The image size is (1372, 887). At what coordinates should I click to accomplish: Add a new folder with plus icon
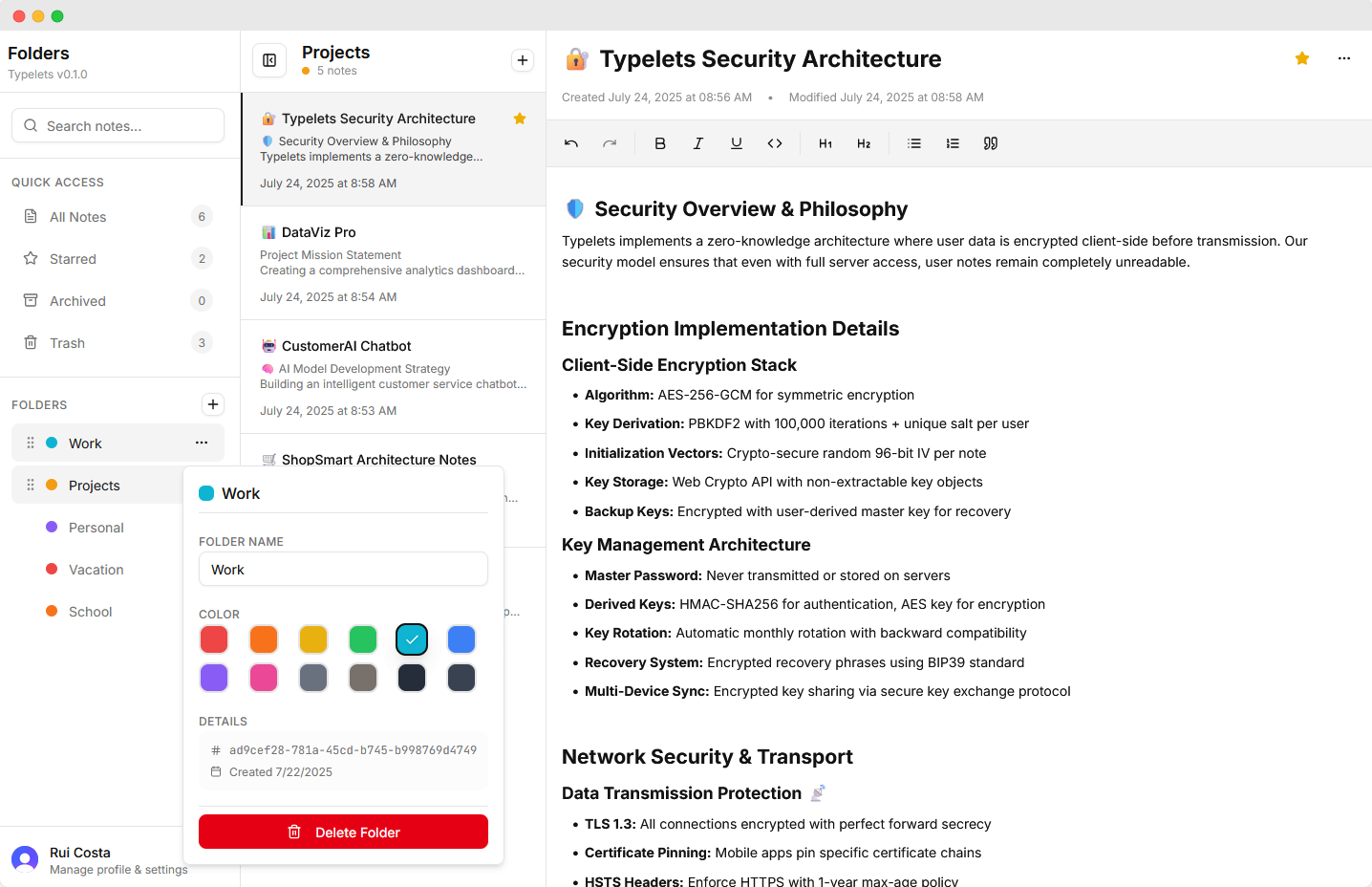[x=213, y=404]
